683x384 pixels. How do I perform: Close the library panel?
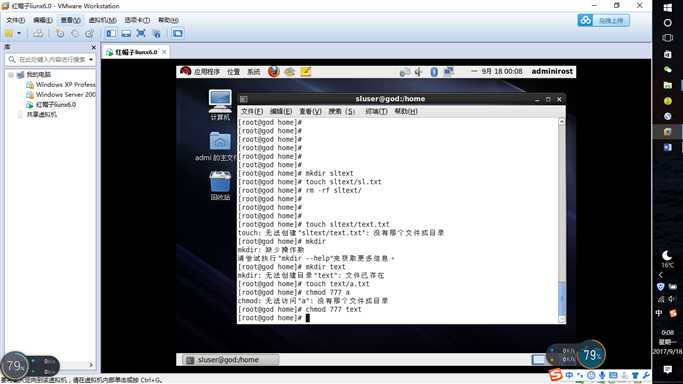point(93,47)
